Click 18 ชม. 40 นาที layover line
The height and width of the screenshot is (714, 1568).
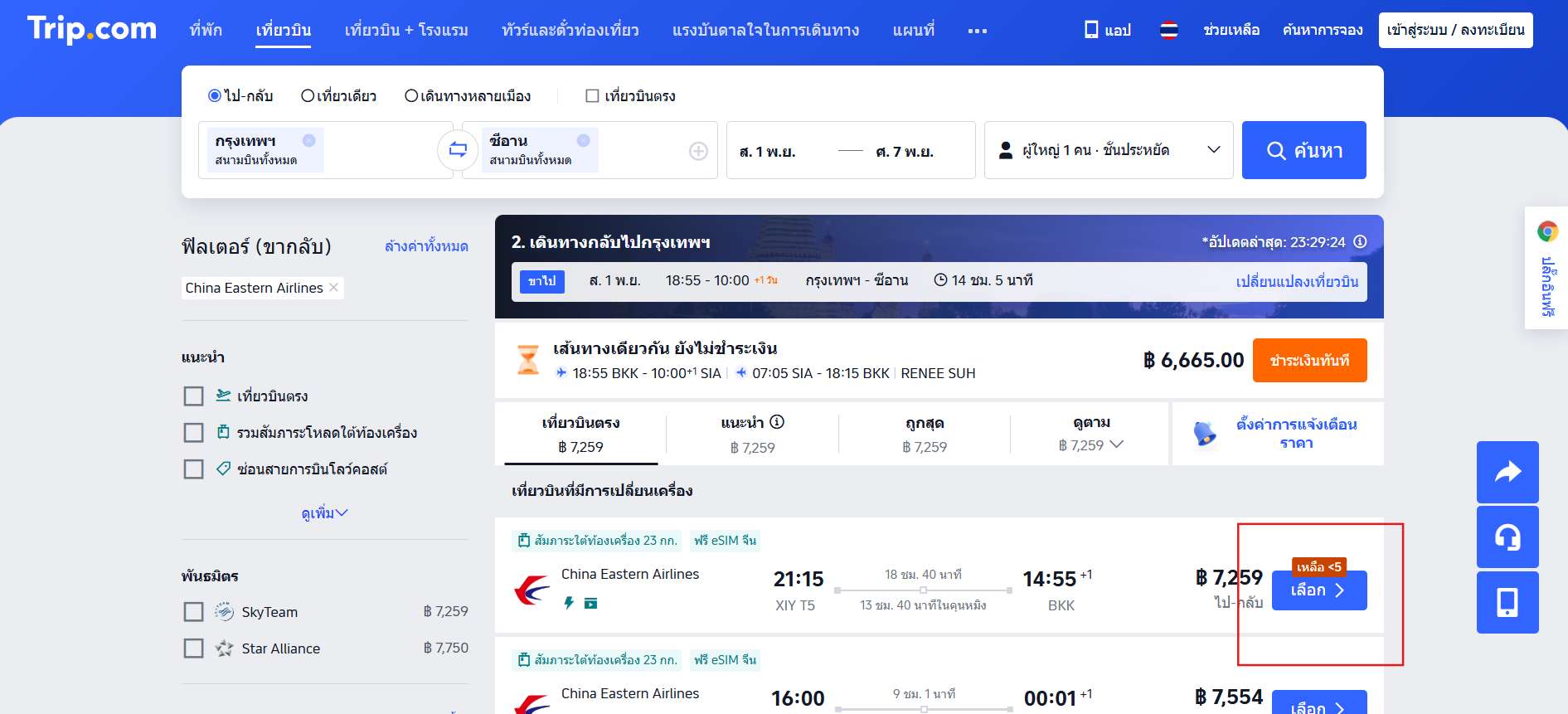pos(923,590)
